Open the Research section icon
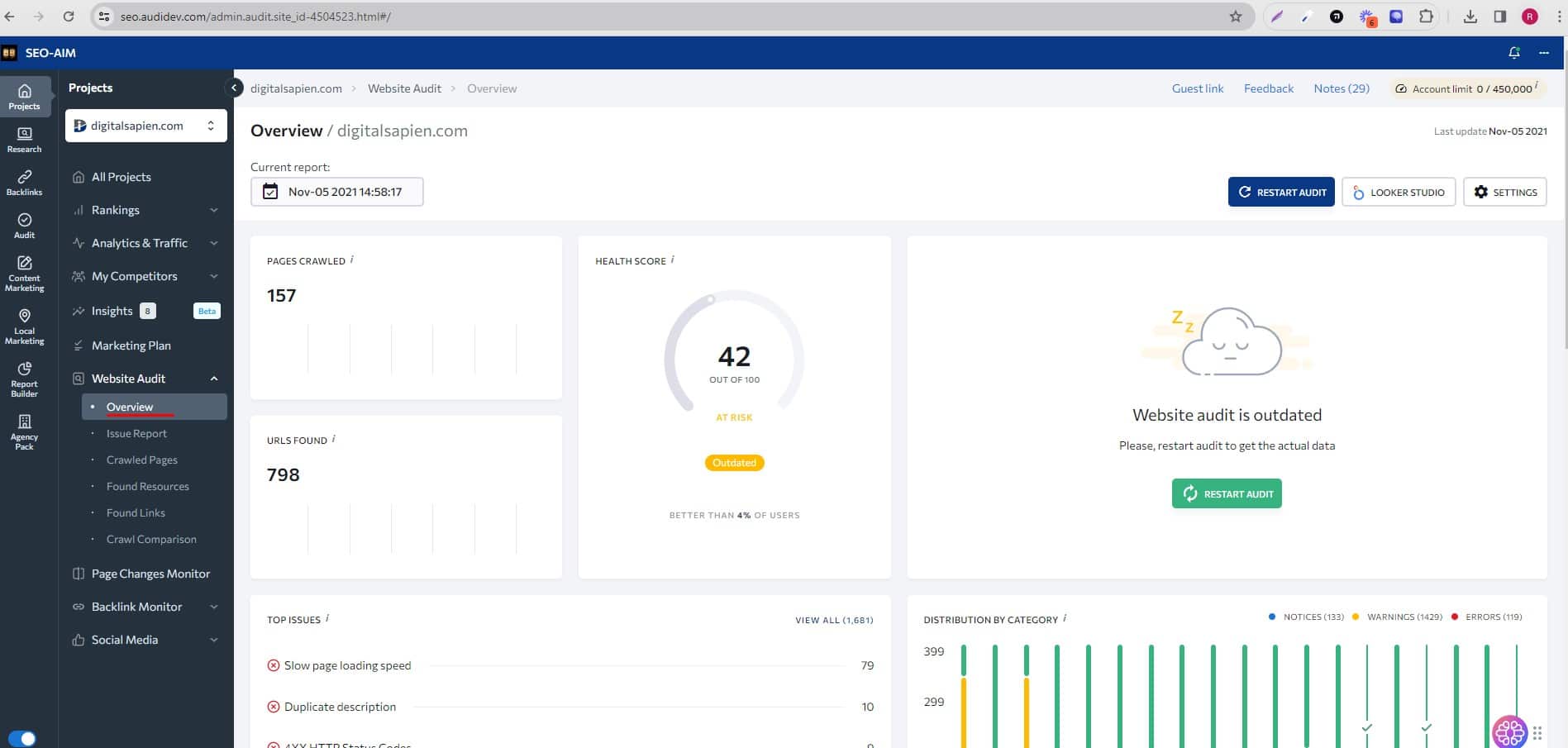1568x748 pixels. point(25,140)
